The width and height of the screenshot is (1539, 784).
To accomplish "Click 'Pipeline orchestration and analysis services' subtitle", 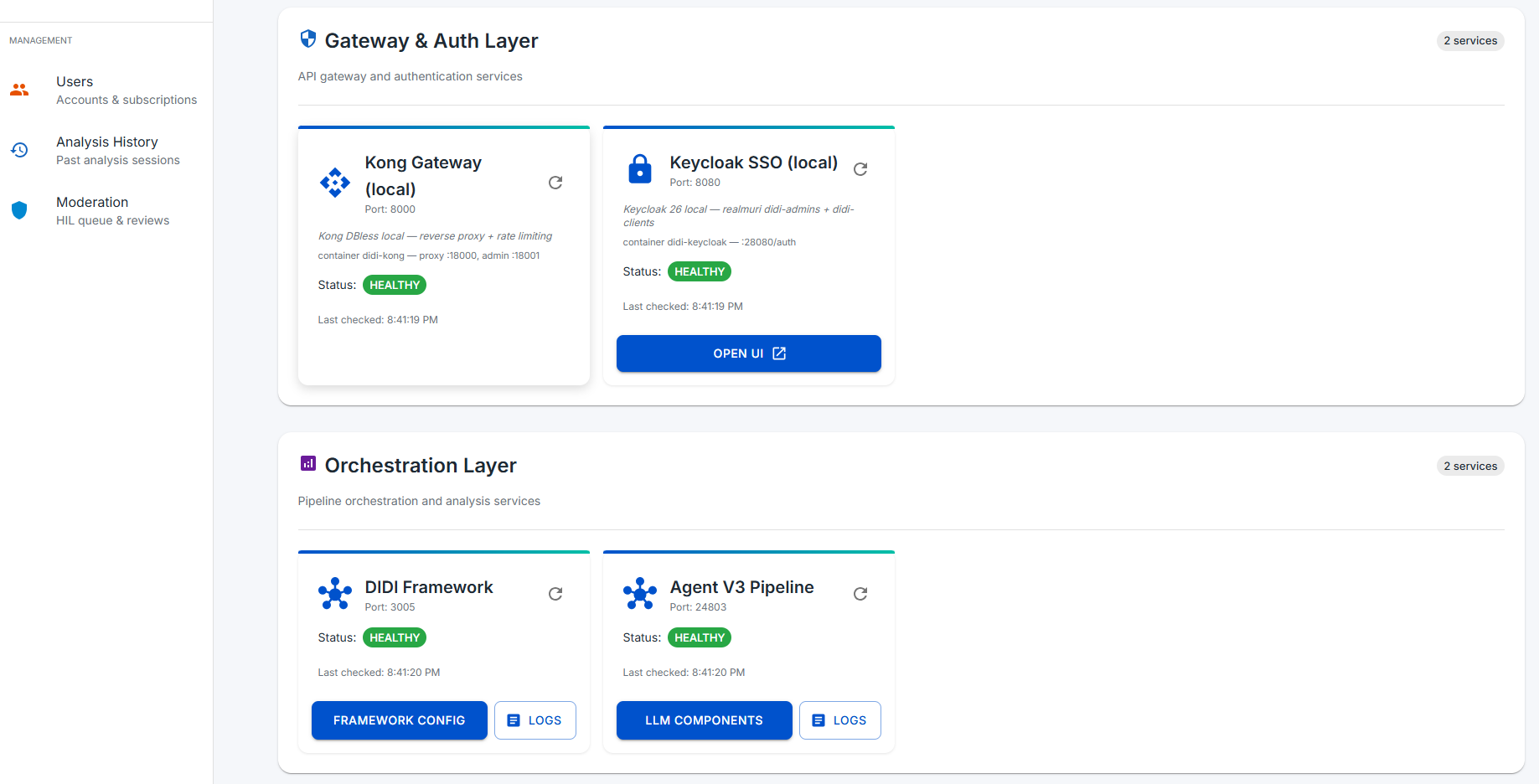I will click(x=419, y=501).
